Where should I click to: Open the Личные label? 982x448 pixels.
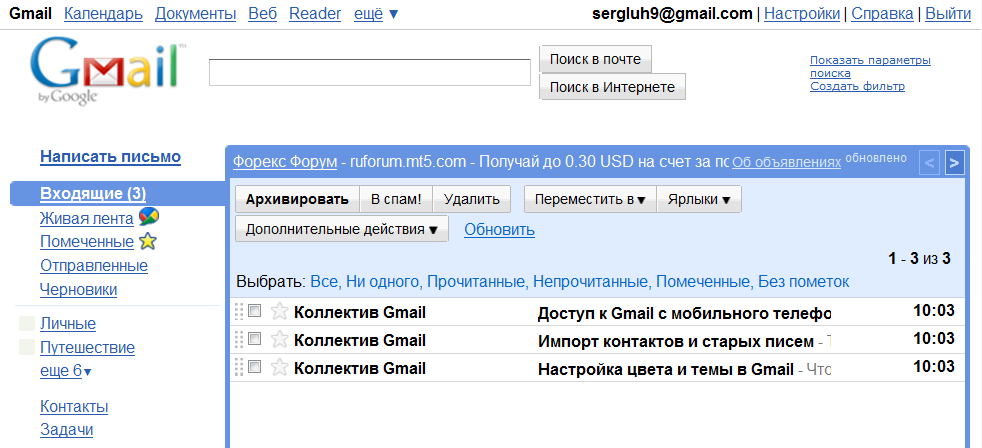pos(68,324)
